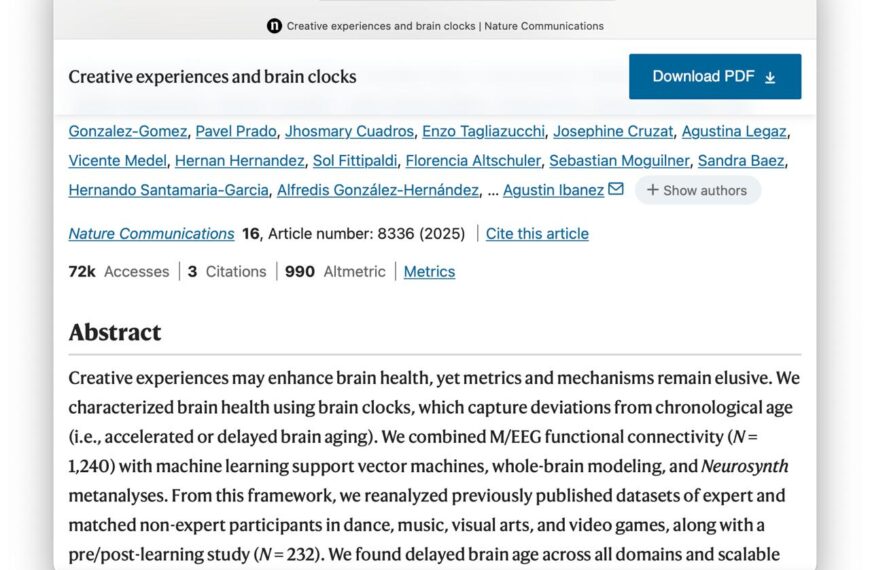Open author Jhosmary Cuadros link
The height and width of the screenshot is (570, 870).
pyautogui.click(x=349, y=131)
